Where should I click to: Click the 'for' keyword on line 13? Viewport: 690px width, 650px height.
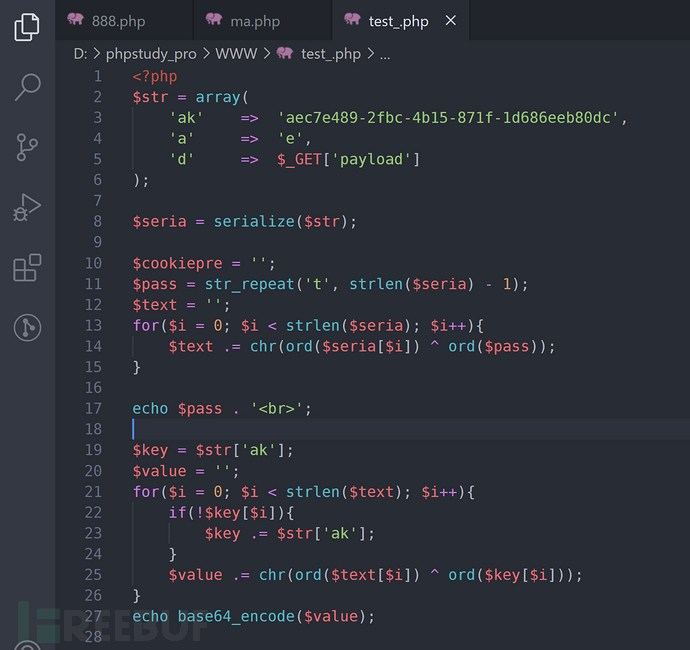point(146,326)
